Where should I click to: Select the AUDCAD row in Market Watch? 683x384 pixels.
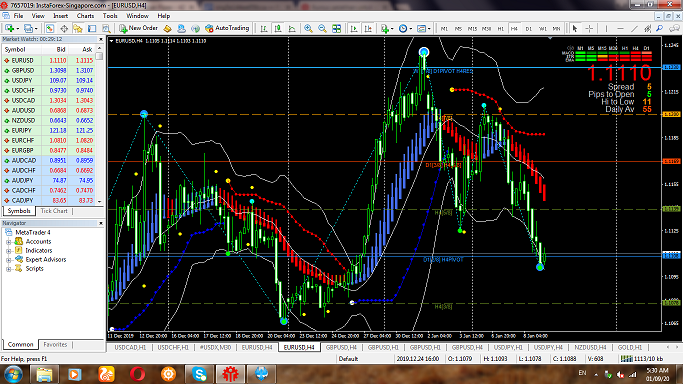[x=49, y=160]
